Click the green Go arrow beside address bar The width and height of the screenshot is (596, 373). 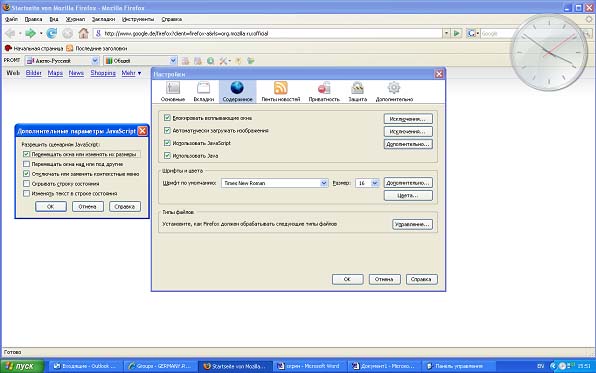457,33
